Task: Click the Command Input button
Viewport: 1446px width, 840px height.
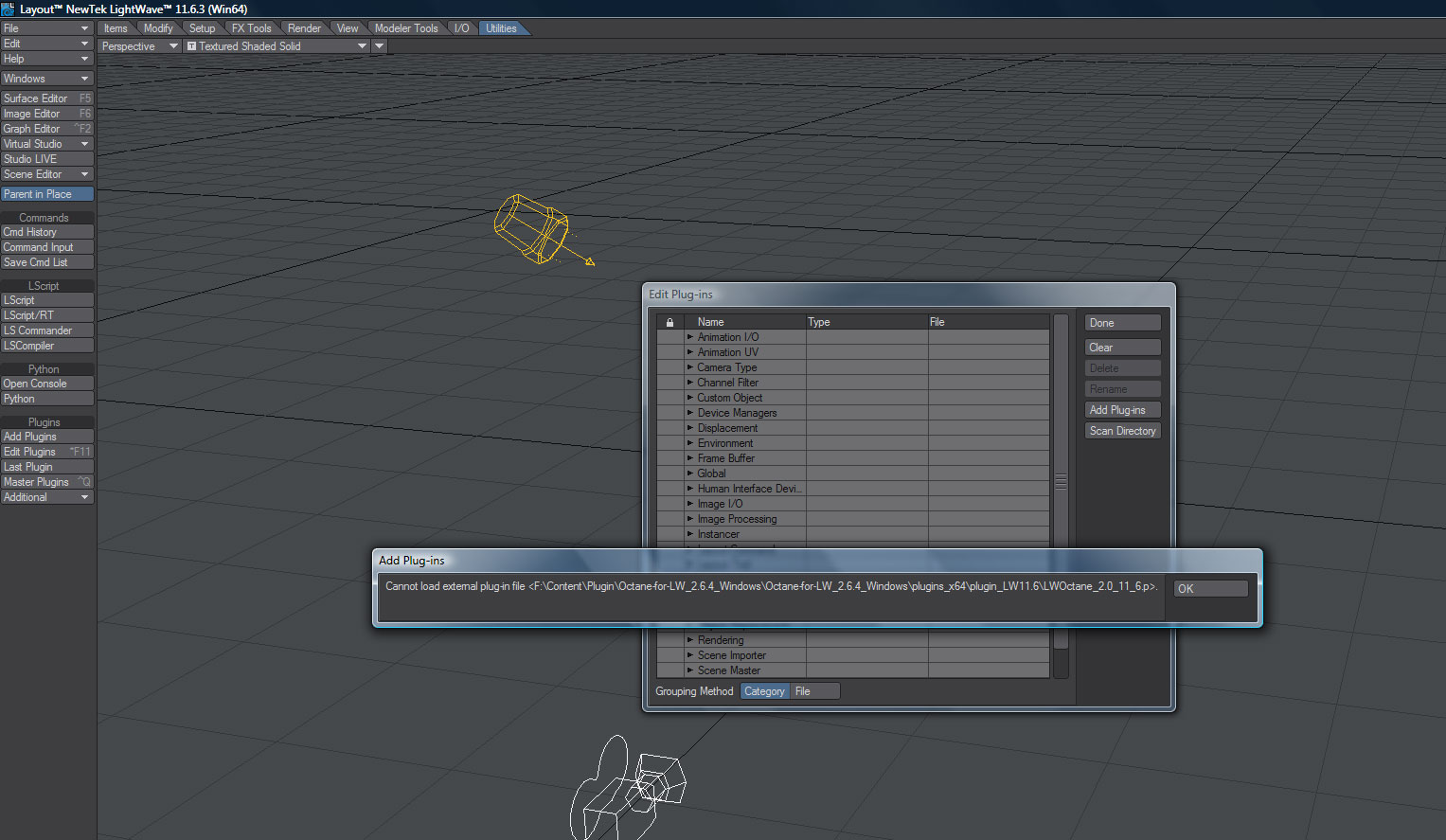Action: coord(46,247)
